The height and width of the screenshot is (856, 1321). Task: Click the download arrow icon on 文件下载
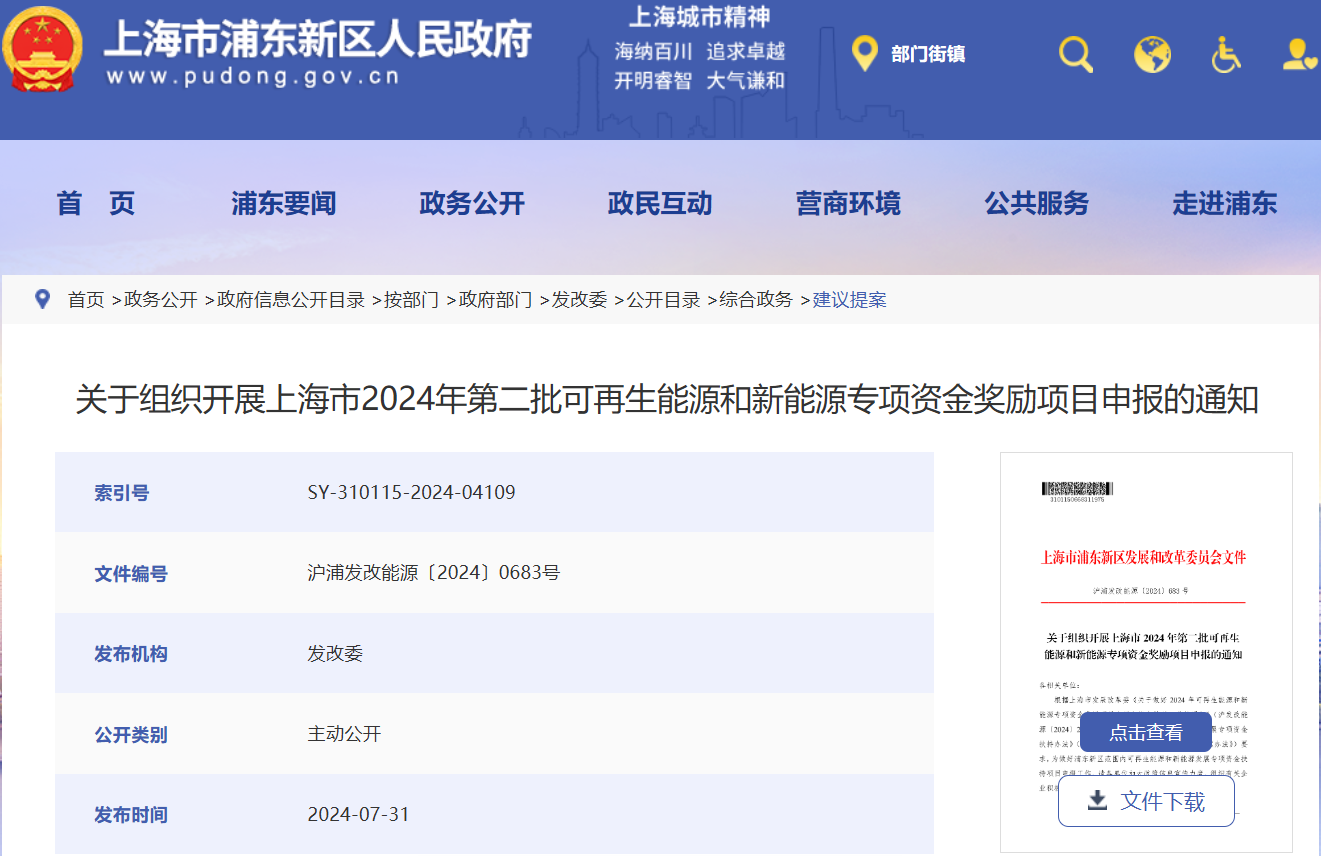pyautogui.click(x=1100, y=801)
